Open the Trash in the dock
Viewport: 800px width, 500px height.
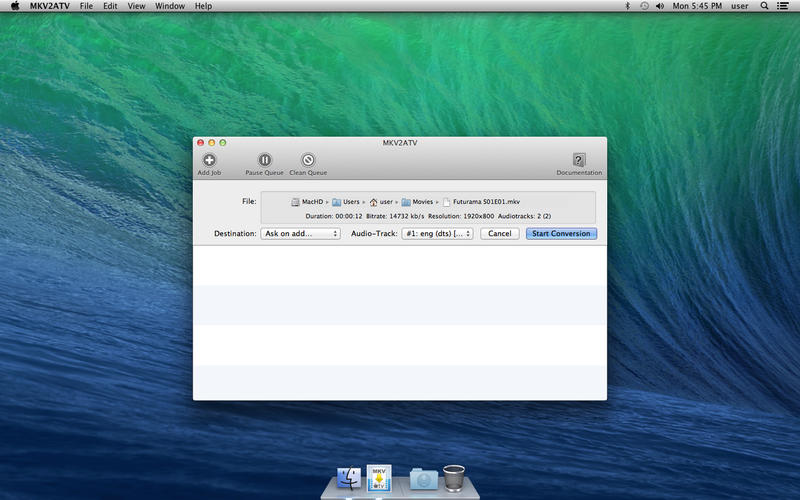point(453,479)
